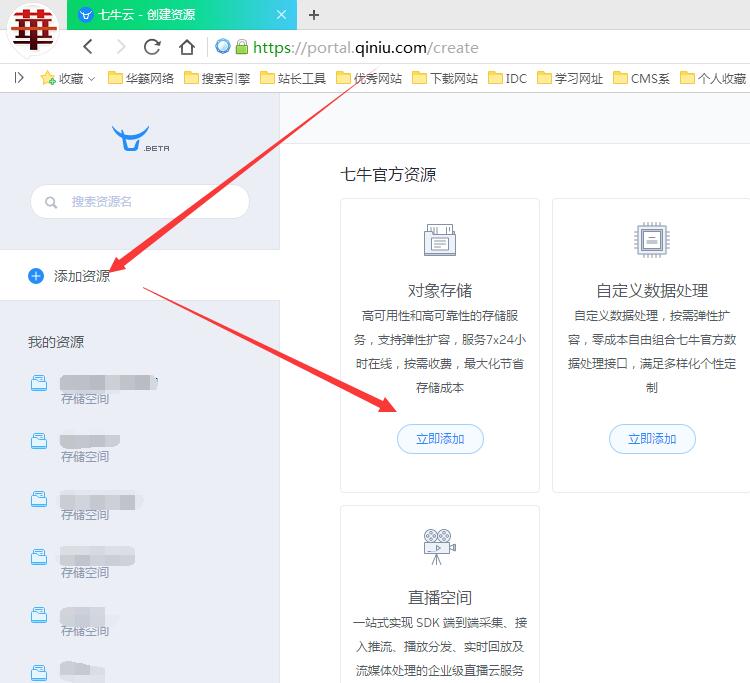The image size is (750, 683).
Task: Select 添加资源 in the sidebar
Action: pyautogui.click(x=140, y=275)
